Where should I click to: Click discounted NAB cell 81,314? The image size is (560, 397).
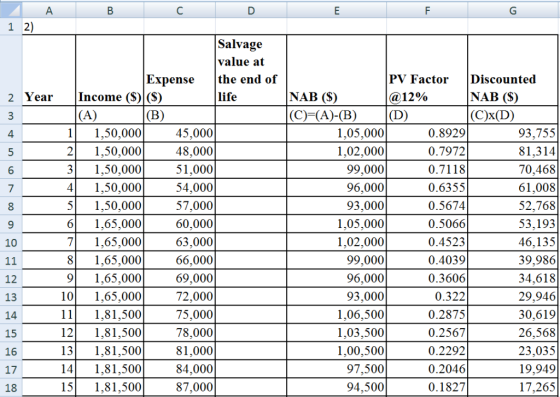[513, 151]
